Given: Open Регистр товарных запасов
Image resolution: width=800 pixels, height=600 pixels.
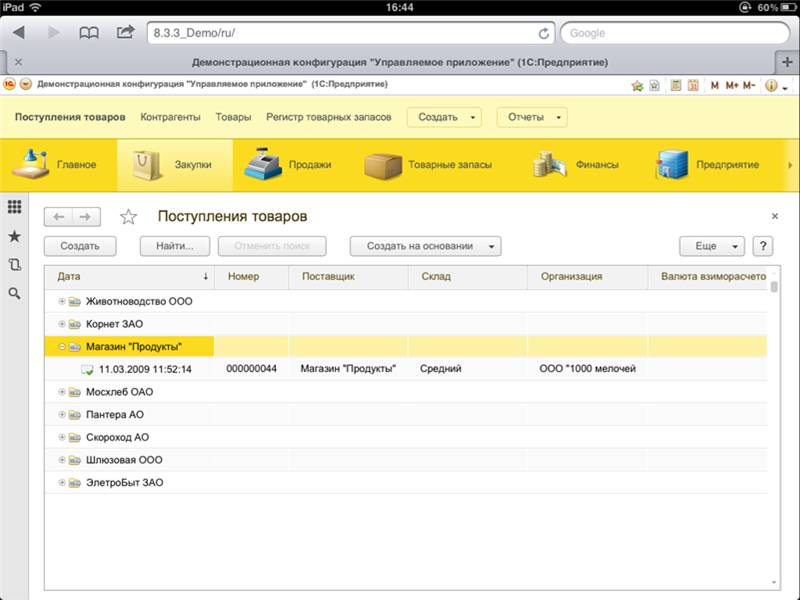Looking at the screenshot, I should coord(329,117).
